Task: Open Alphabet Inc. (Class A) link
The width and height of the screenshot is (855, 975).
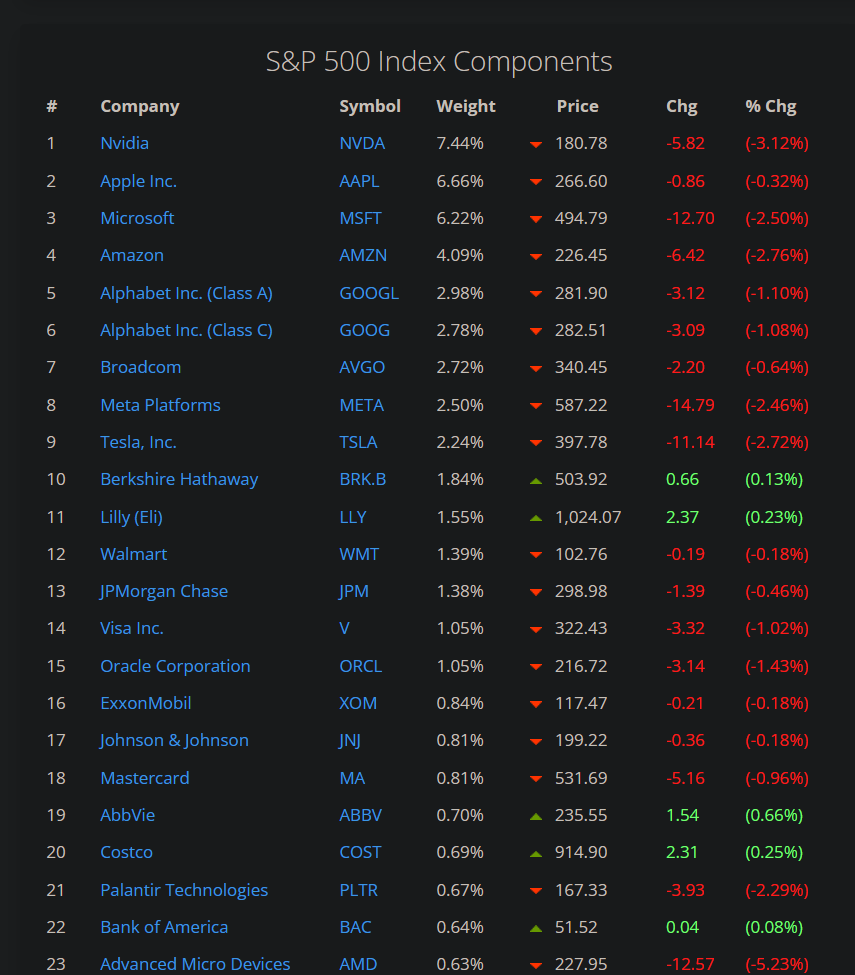Action: click(187, 293)
